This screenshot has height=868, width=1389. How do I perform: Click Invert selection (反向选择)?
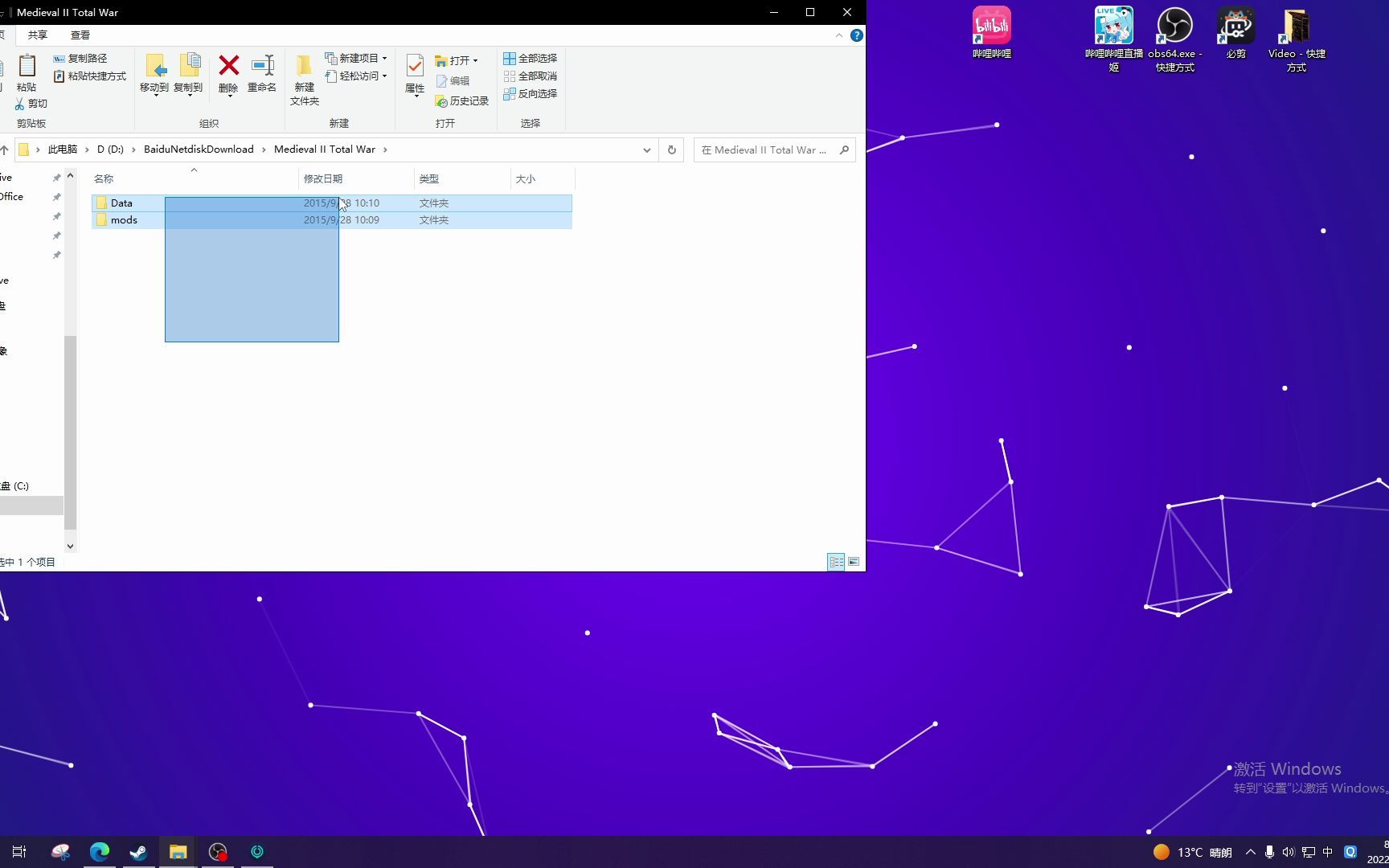531,94
